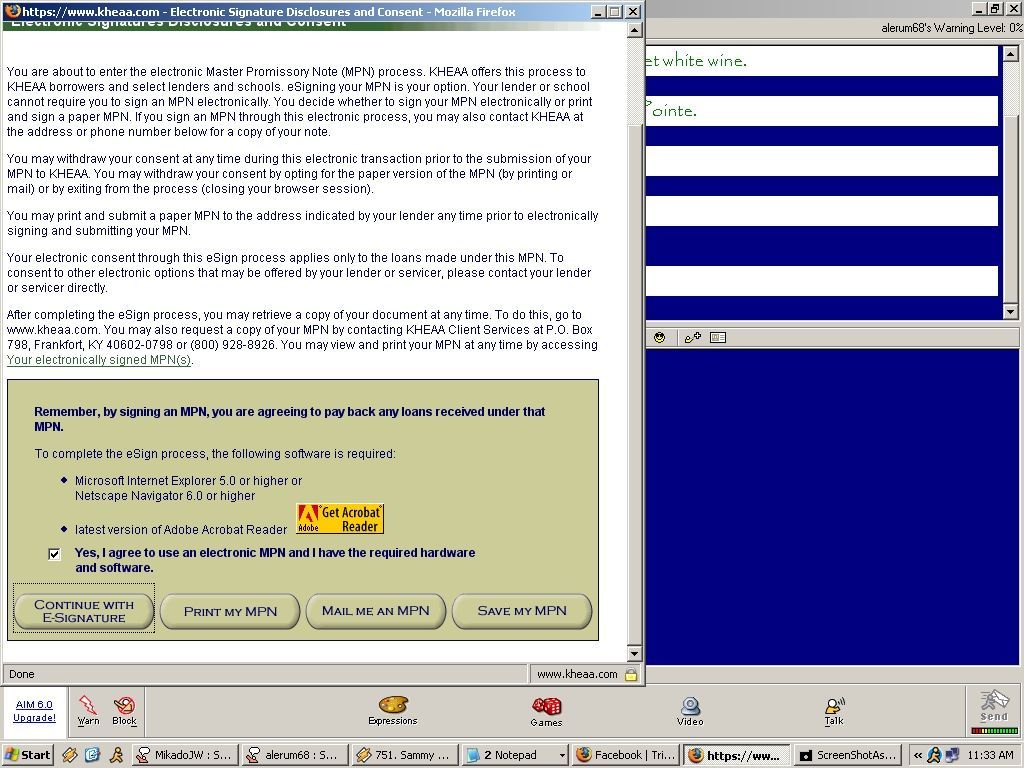Open Your electronically signed MPN(s) link
This screenshot has height=768, width=1024.
pyautogui.click(x=98, y=360)
